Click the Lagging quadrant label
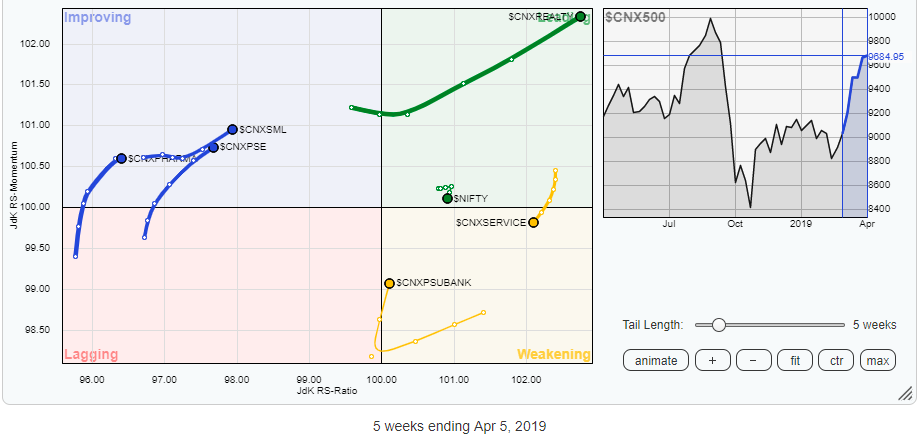 (x=91, y=354)
